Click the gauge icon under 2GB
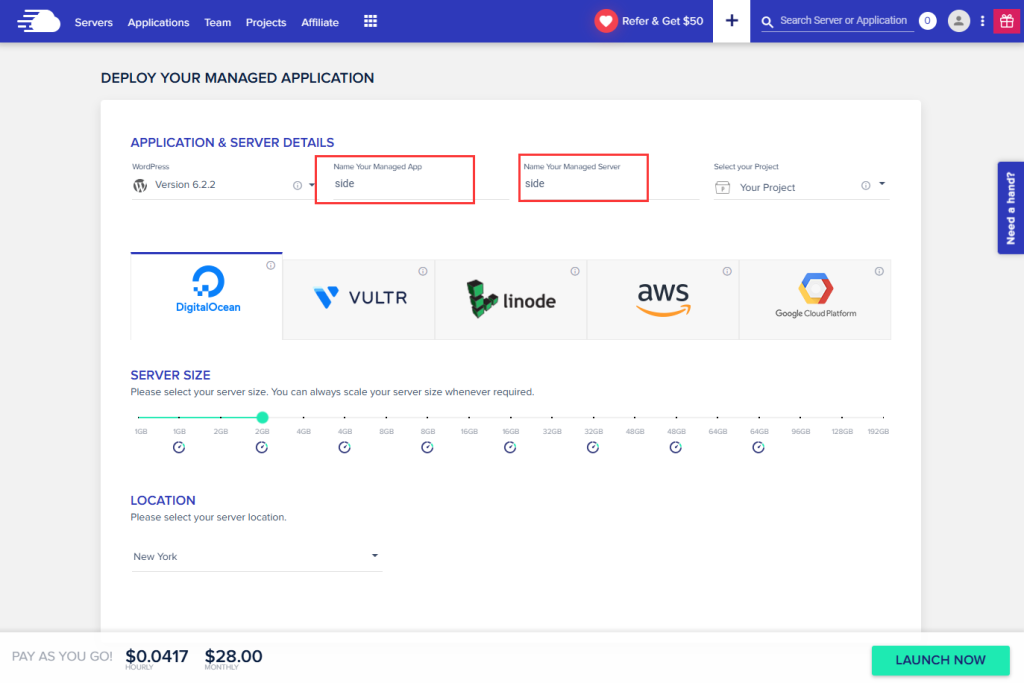The height and width of the screenshot is (683, 1024). 262,447
